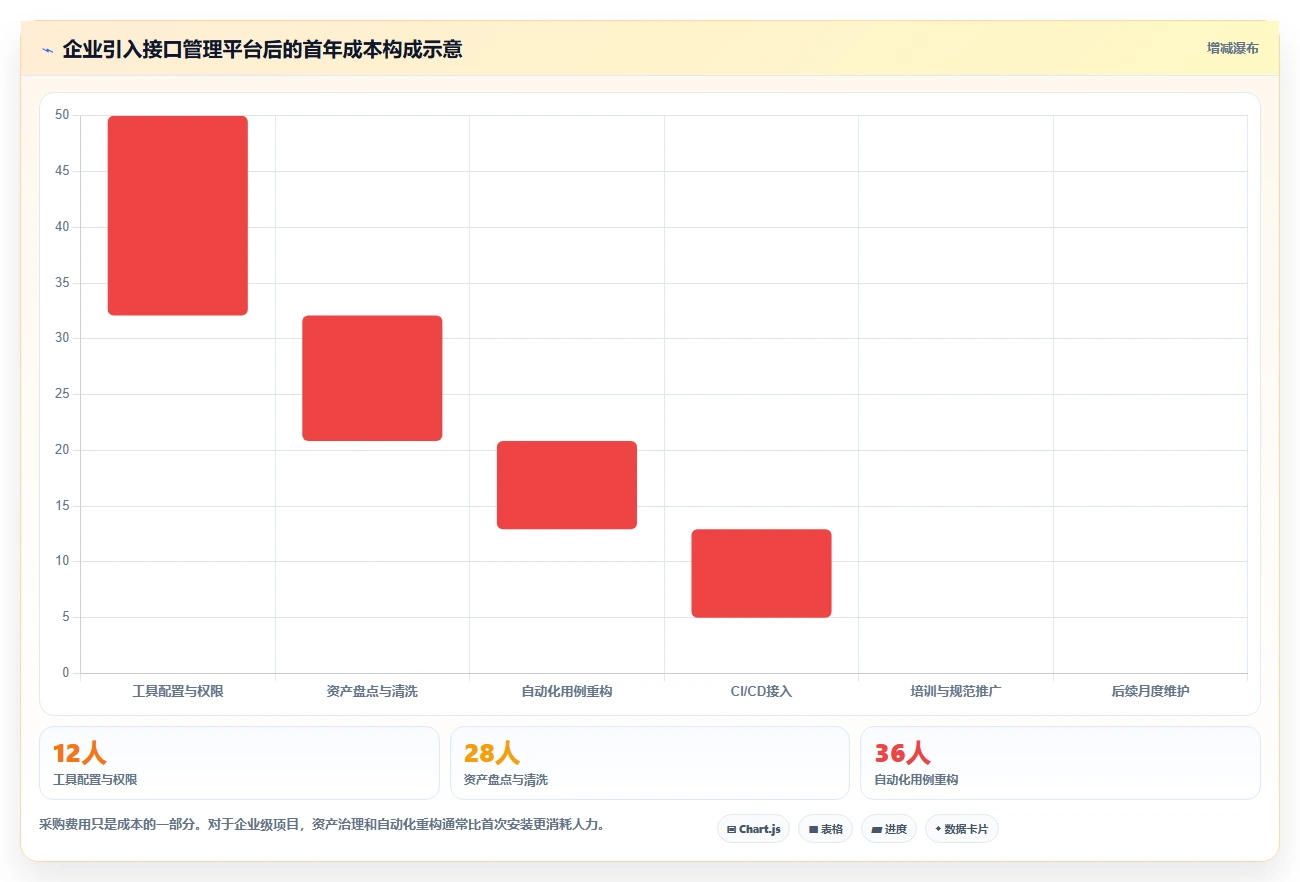The height and width of the screenshot is (882, 1300).
Task: Select the Chart.js tag chip
Action: (753, 829)
